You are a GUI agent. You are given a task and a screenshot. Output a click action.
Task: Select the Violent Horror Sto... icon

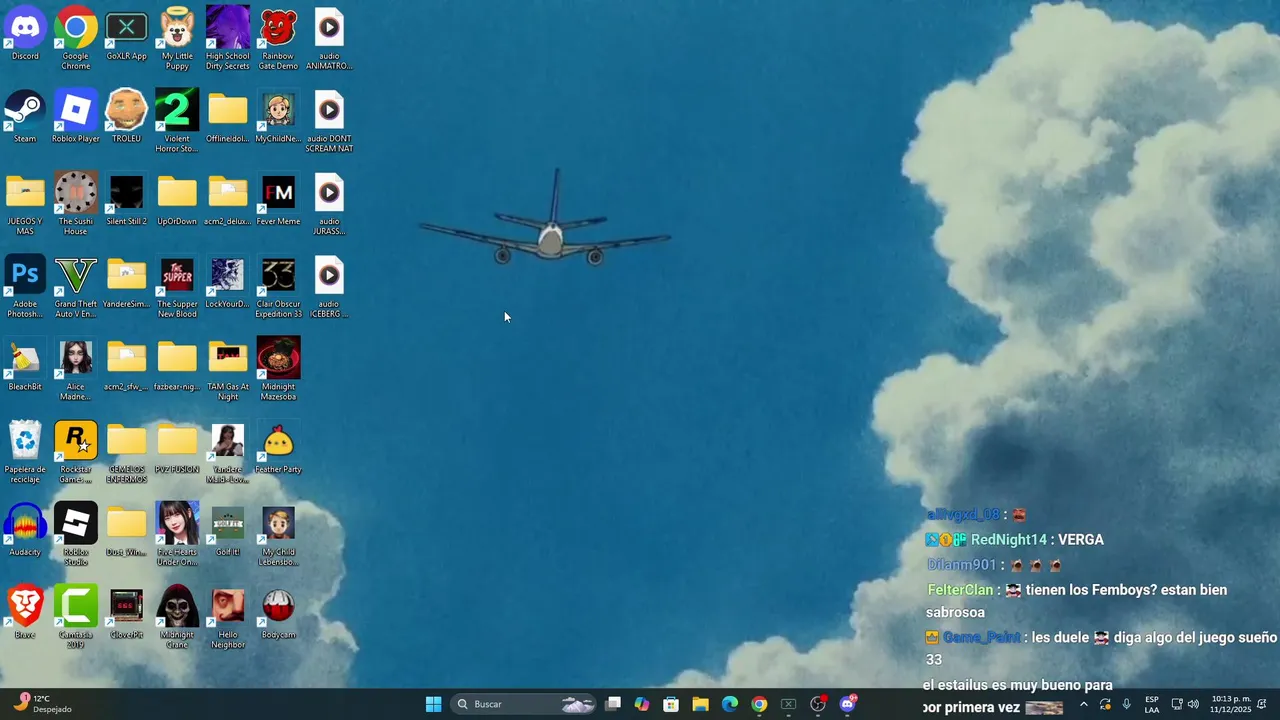[x=177, y=121]
